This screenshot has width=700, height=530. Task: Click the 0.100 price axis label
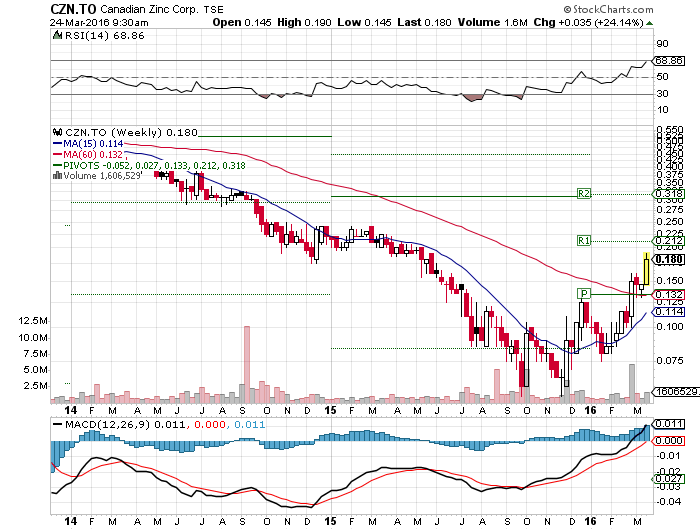click(670, 326)
